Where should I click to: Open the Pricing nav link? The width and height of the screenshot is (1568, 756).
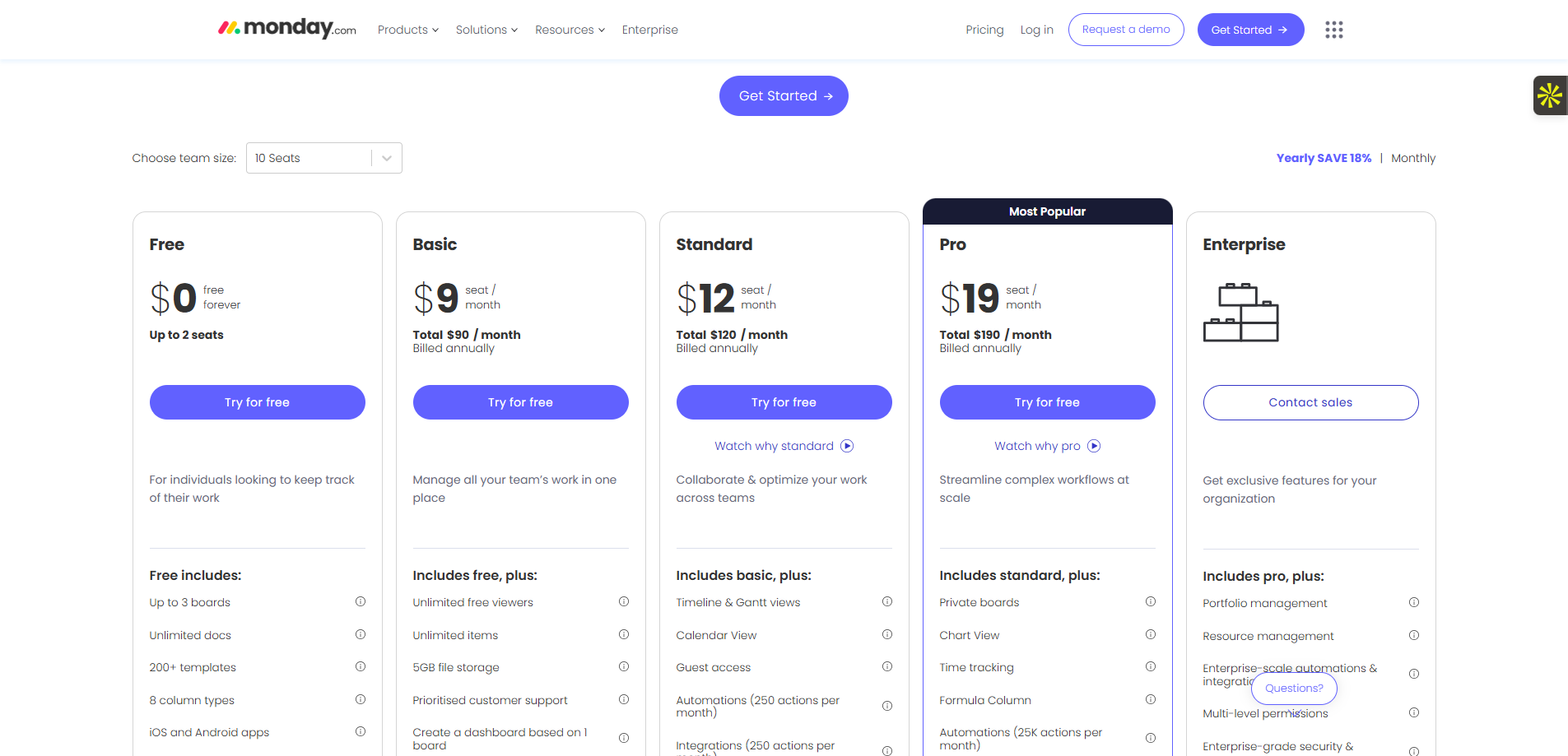984,30
